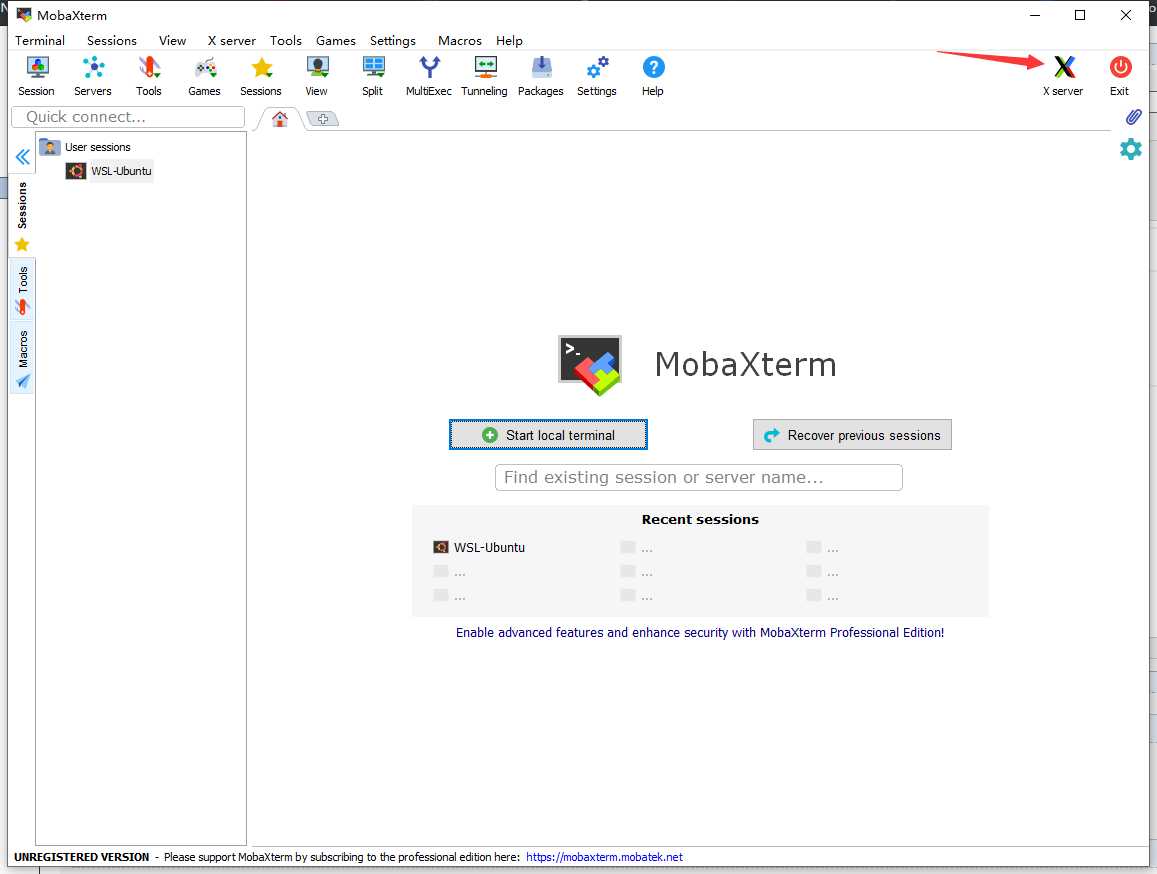Focus the Find existing session search box
The height and width of the screenshot is (874, 1157).
(699, 478)
